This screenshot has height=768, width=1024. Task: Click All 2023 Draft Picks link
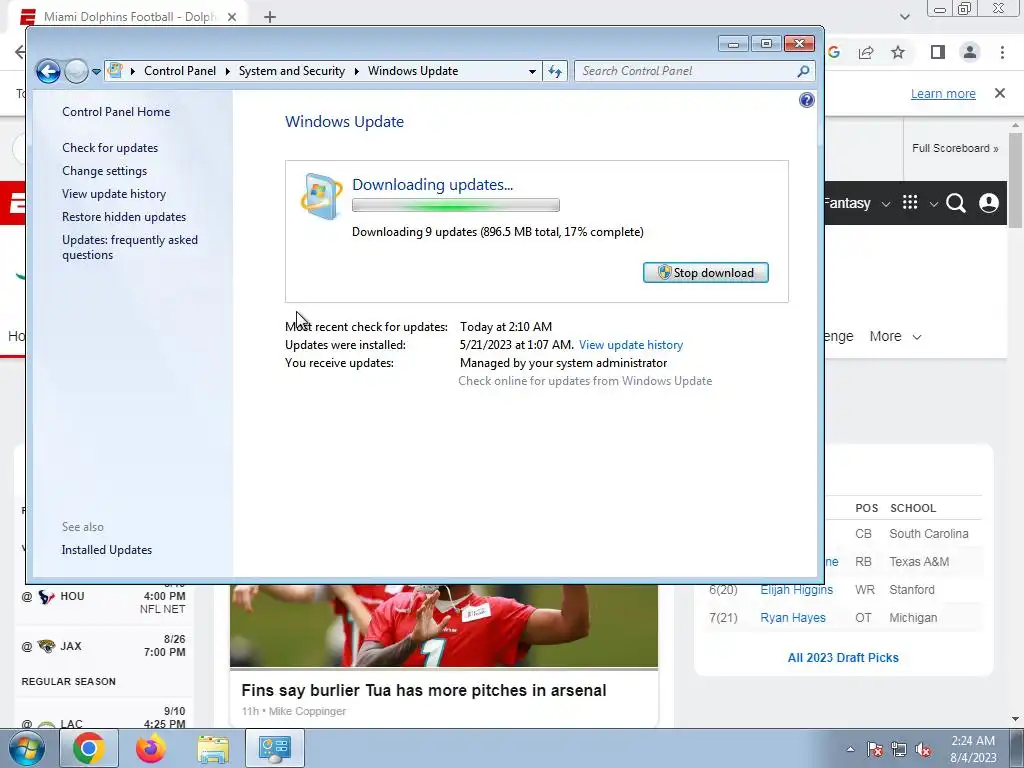click(842, 658)
